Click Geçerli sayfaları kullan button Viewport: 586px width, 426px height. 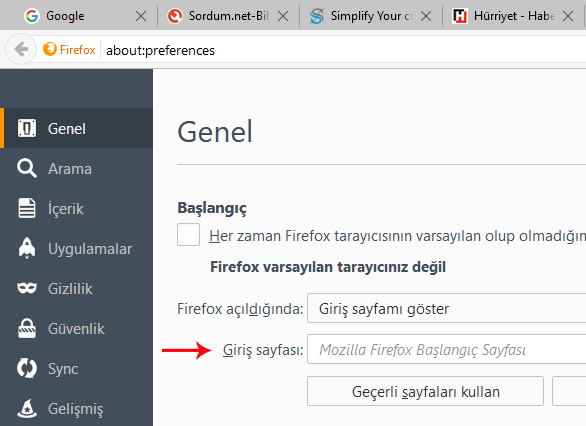click(x=425, y=391)
